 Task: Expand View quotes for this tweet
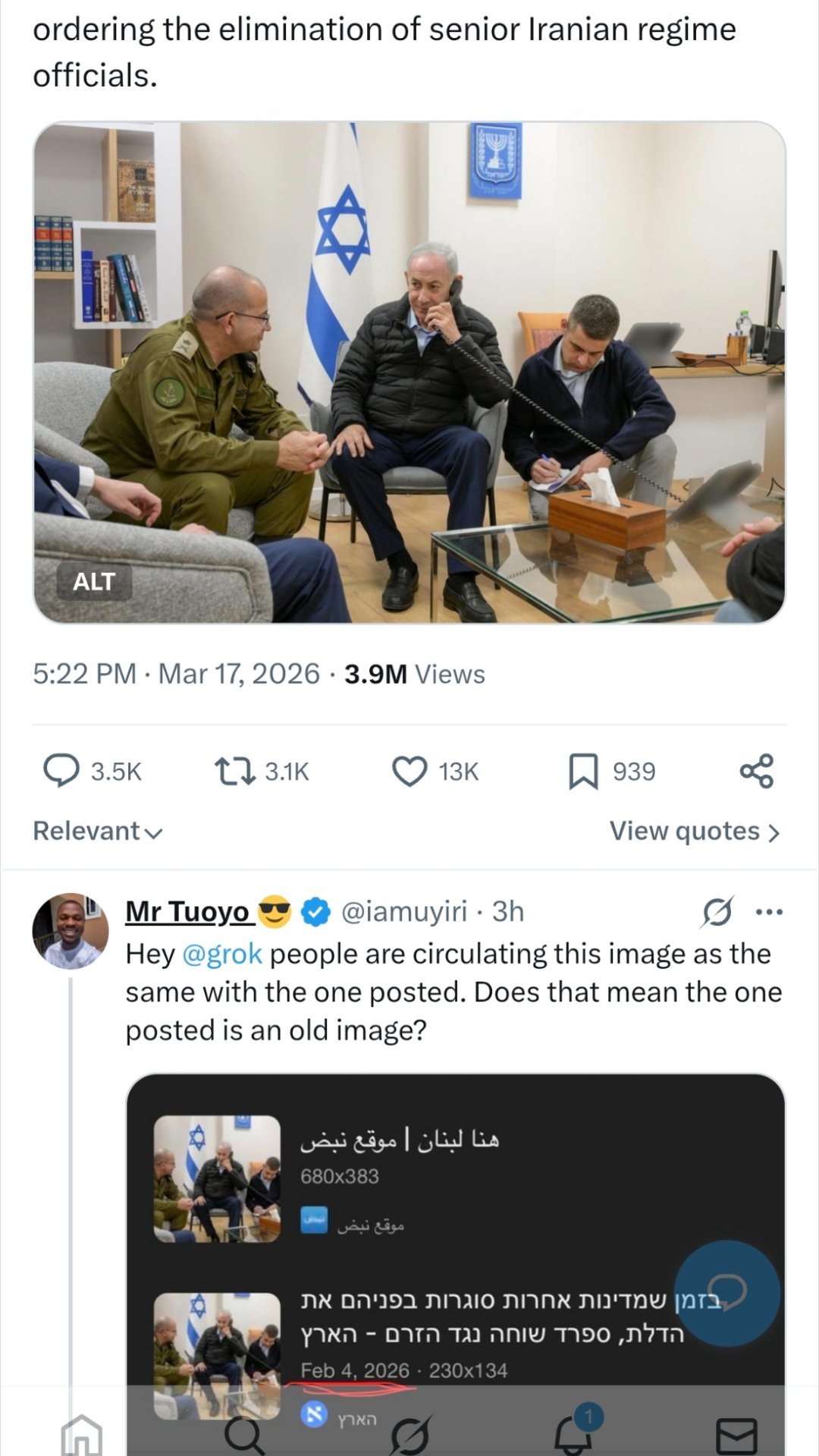695,831
